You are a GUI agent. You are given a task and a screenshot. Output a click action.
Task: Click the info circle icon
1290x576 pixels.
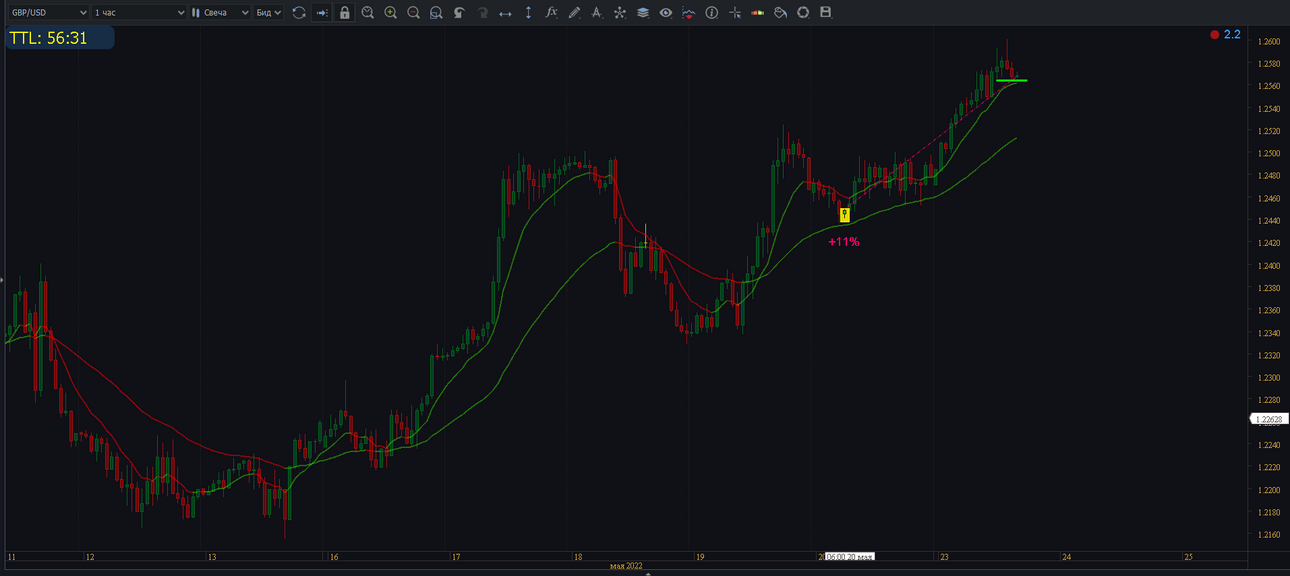711,13
